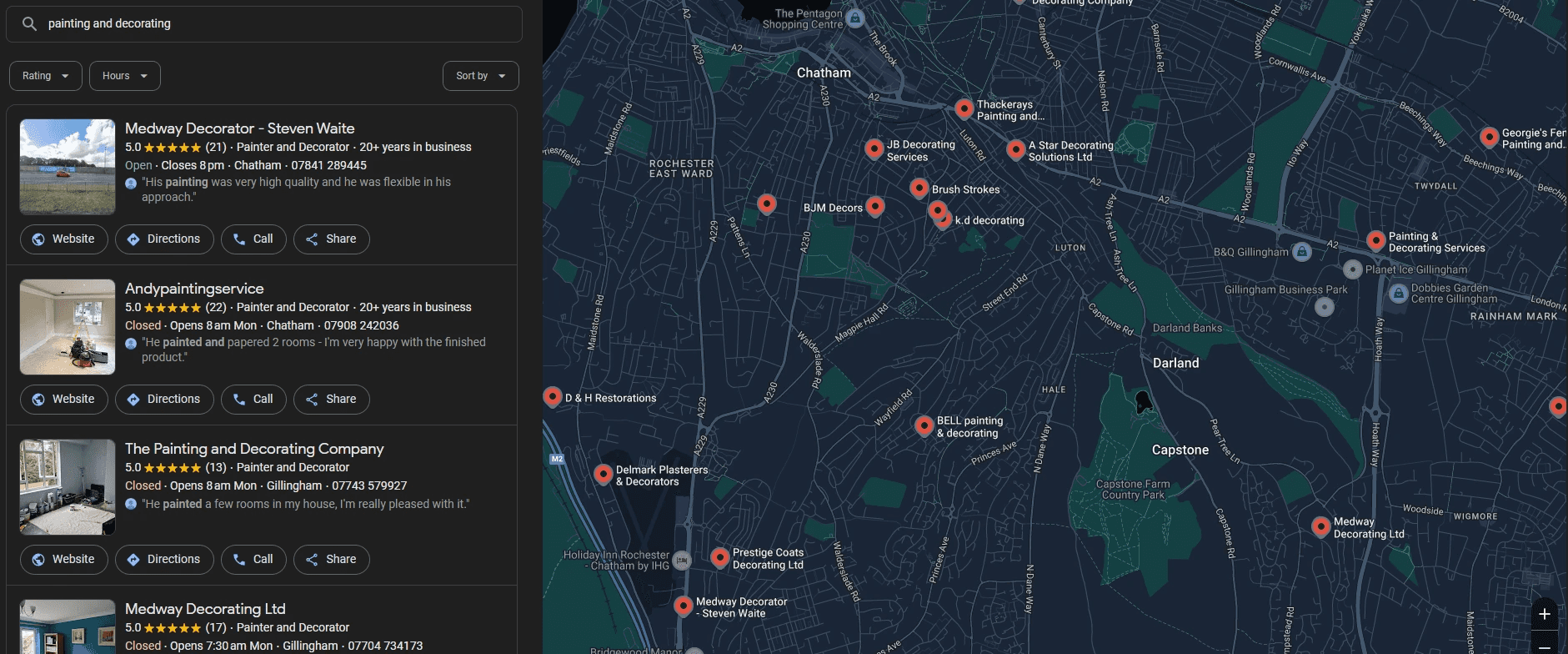The height and width of the screenshot is (654, 1568).
Task: Click the phone number 07908 242036
Action: [x=362, y=325]
